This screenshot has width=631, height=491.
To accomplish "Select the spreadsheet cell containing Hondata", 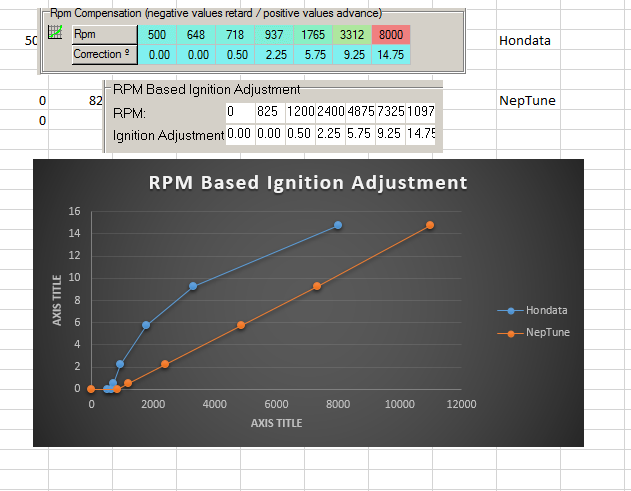I will (524, 41).
